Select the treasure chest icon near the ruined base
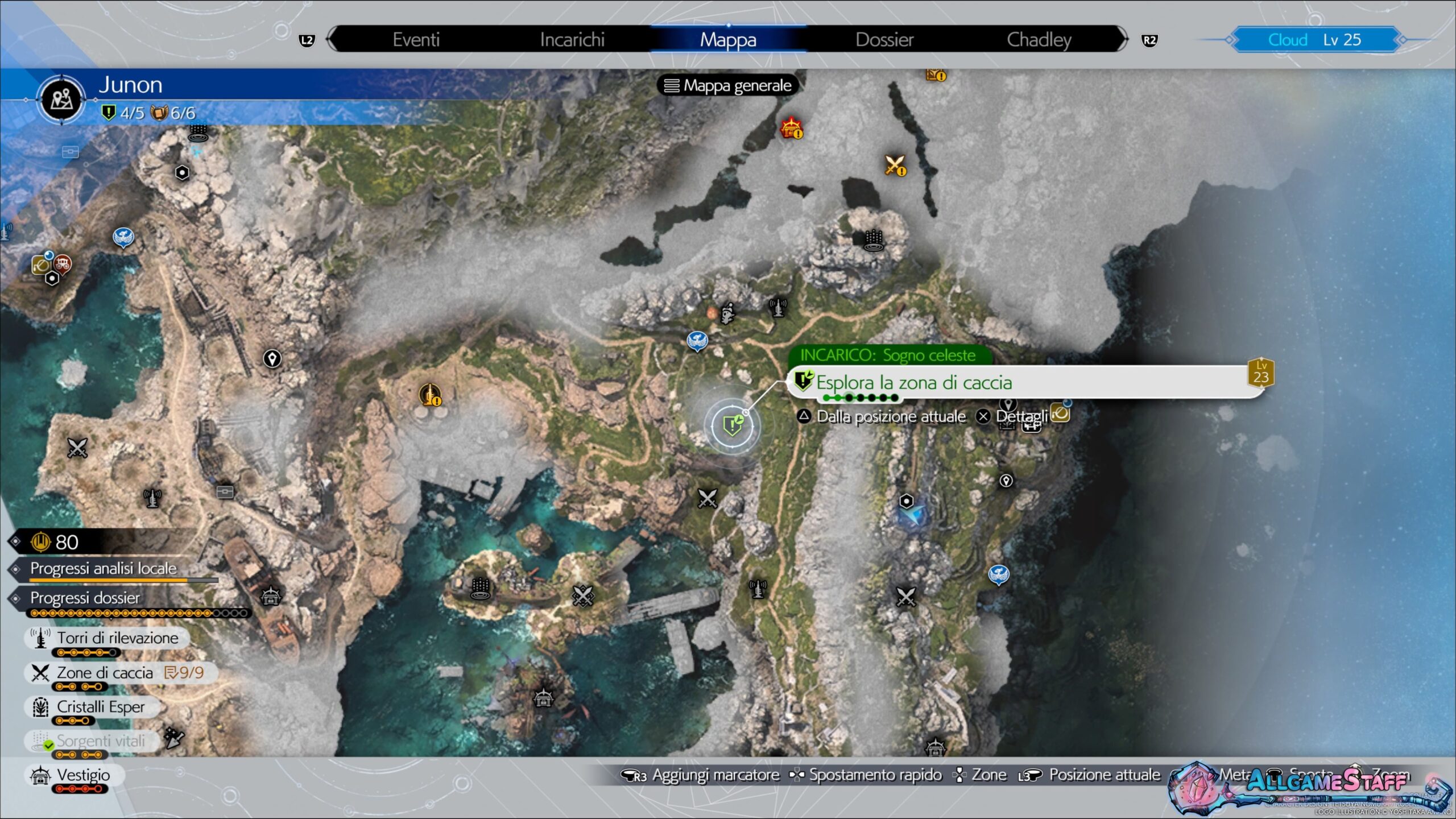Image resolution: width=1456 pixels, height=819 pixels. 225,492
